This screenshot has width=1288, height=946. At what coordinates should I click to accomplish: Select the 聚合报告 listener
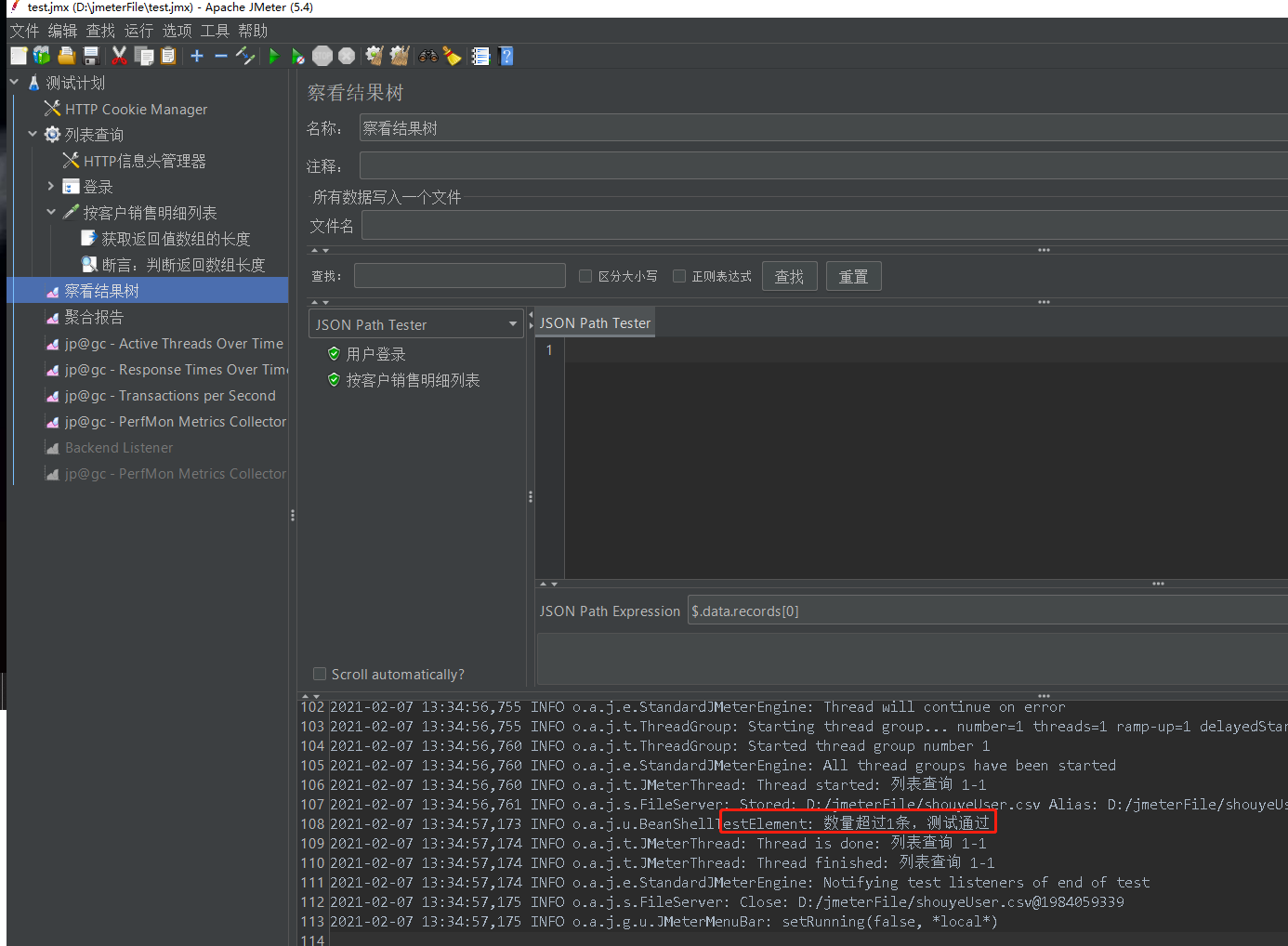[x=94, y=317]
